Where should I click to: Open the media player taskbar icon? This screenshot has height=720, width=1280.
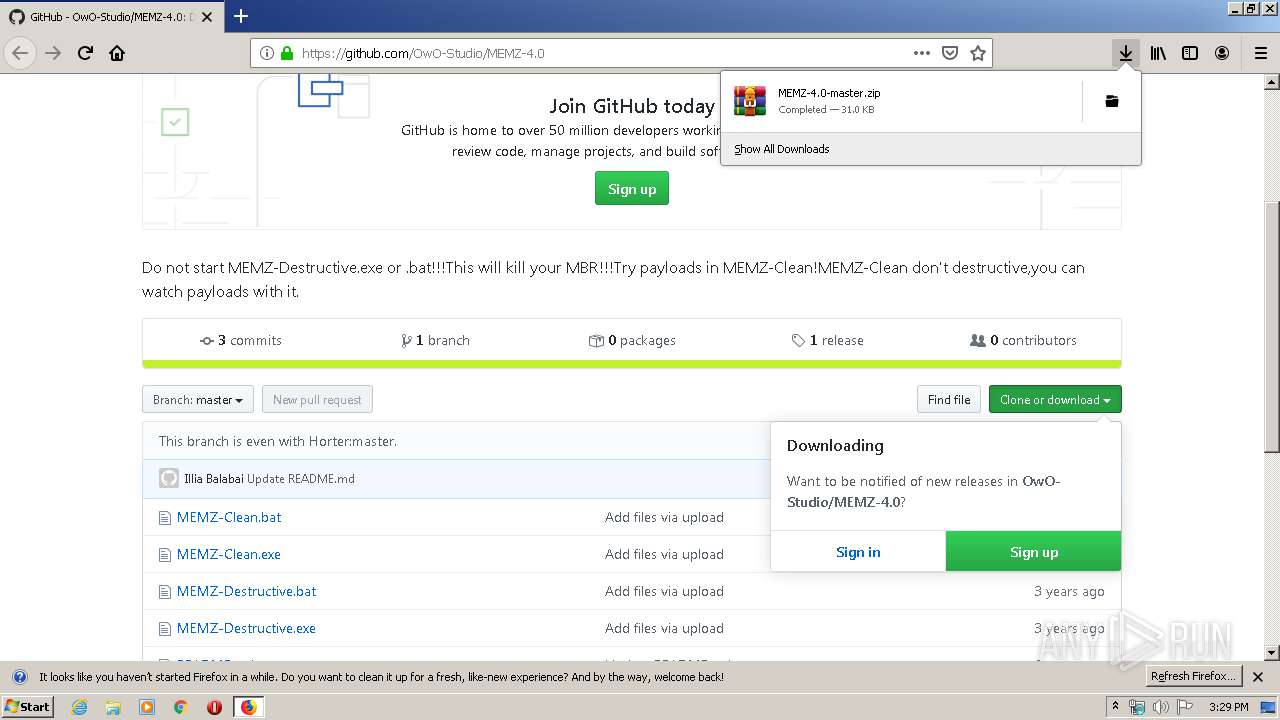point(147,707)
